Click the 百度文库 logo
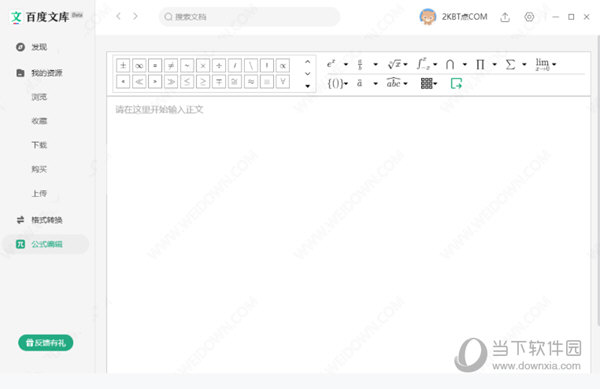The width and height of the screenshot is (600, 389). (47, 17)
